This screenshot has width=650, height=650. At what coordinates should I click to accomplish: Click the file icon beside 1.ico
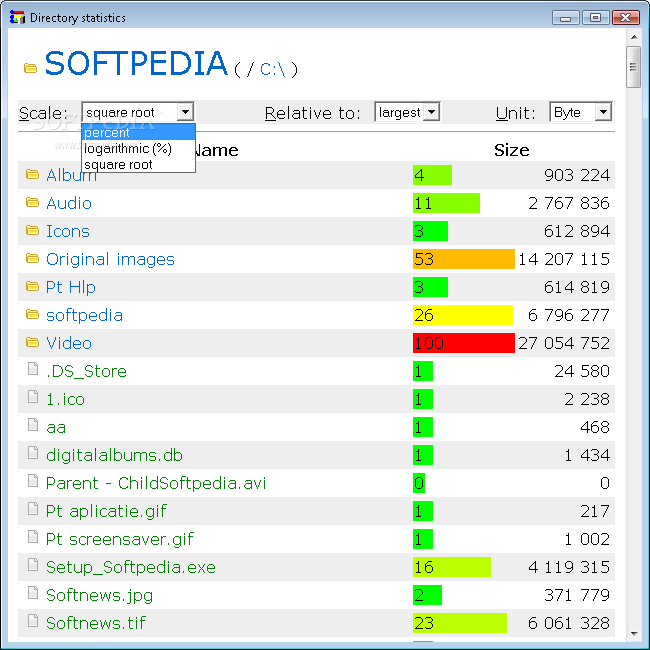point(33,397)
